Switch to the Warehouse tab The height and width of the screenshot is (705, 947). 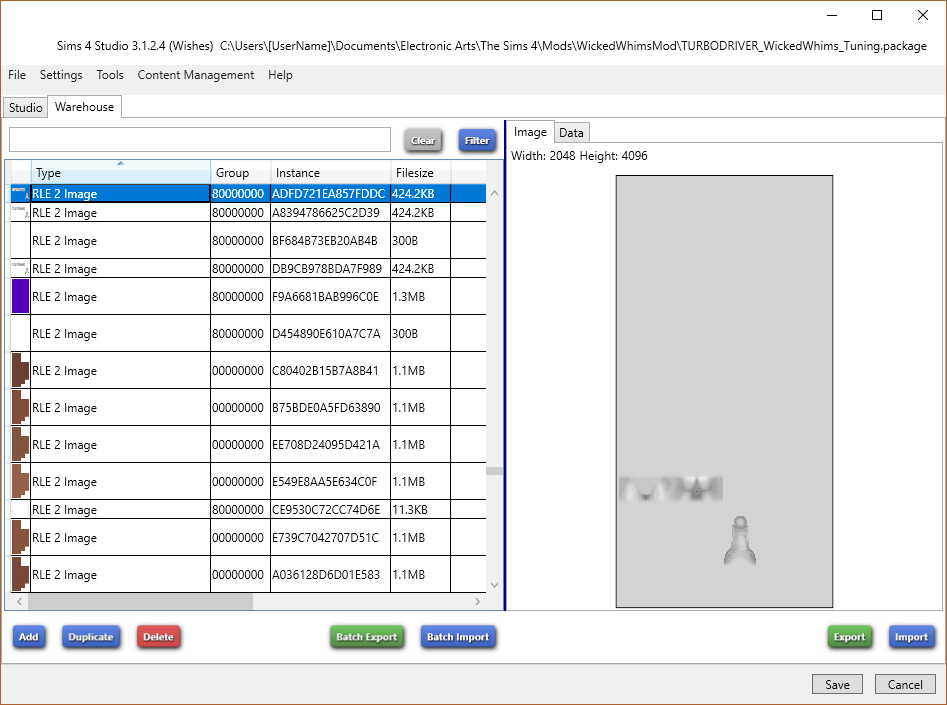85,107
